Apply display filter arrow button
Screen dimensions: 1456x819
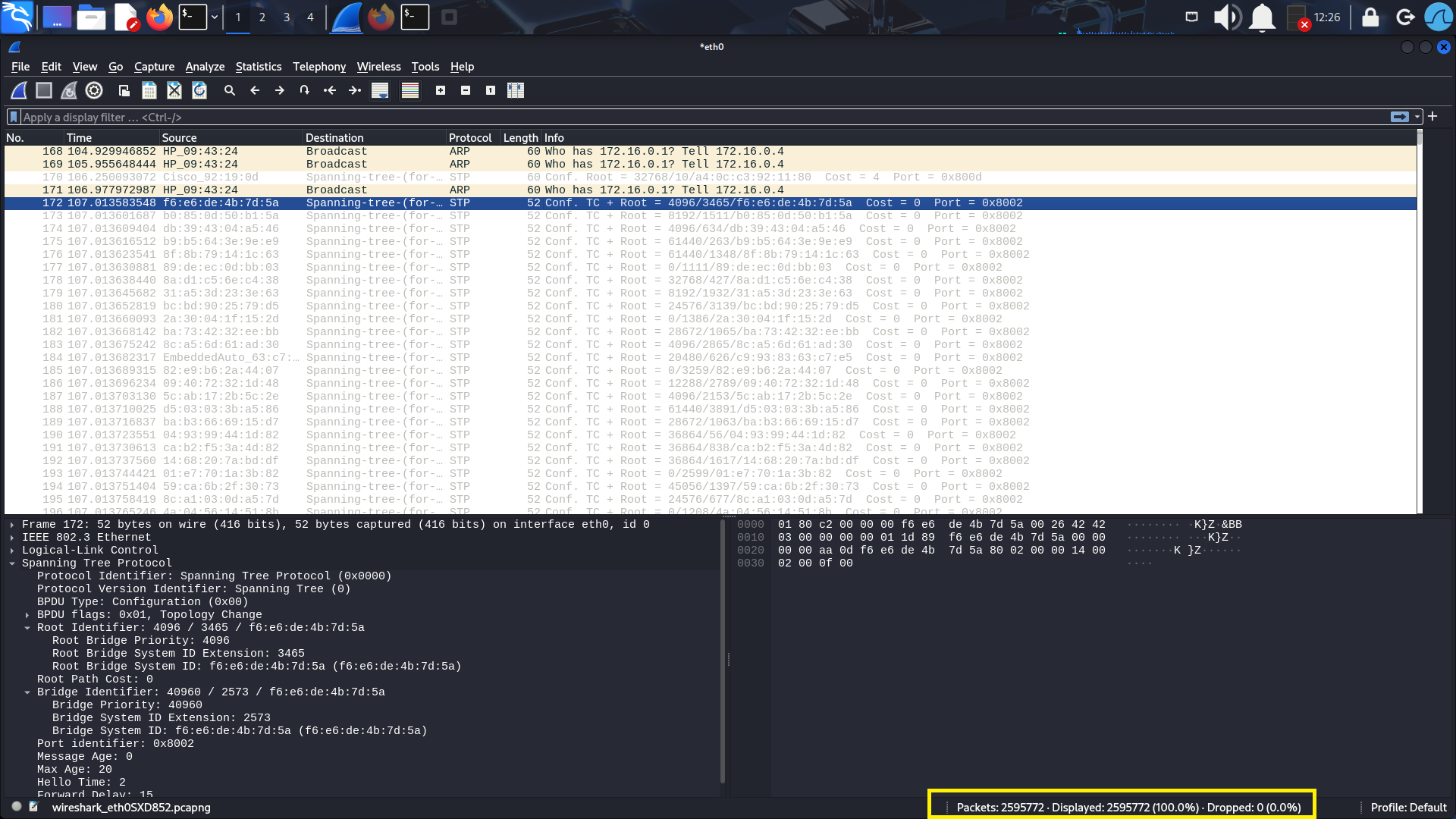tap(1400, 117)
